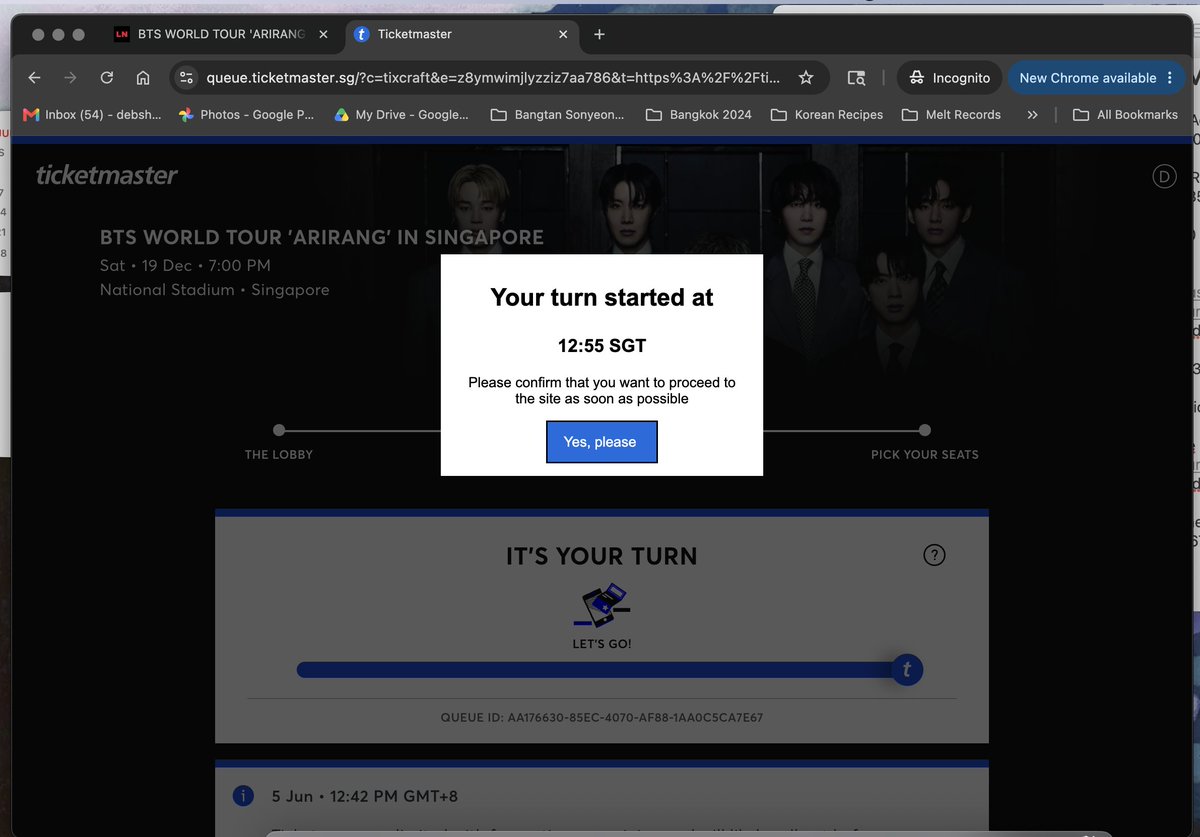Click the forward navigation arrow
The height and width of the screenshot is (837, 1200).
70,78
